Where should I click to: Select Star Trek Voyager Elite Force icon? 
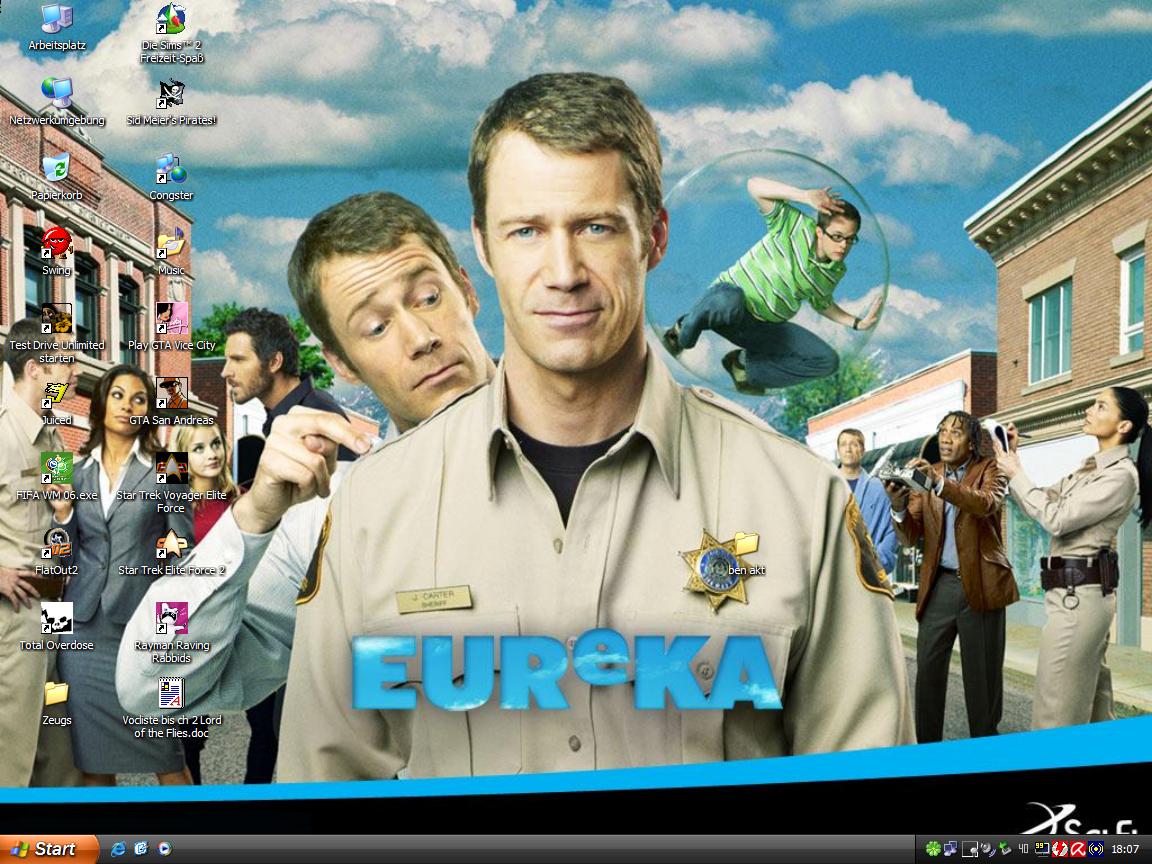(x=171, y=469)
